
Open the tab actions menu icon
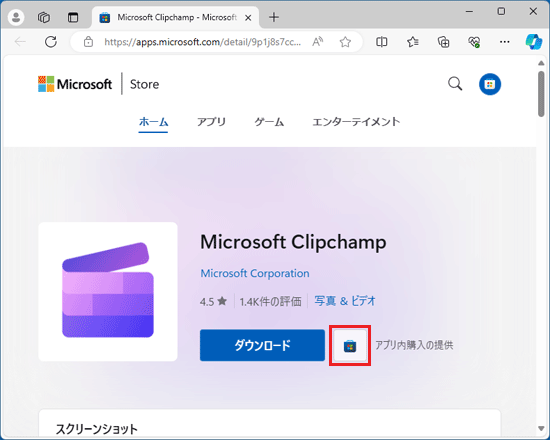(73, 17)
